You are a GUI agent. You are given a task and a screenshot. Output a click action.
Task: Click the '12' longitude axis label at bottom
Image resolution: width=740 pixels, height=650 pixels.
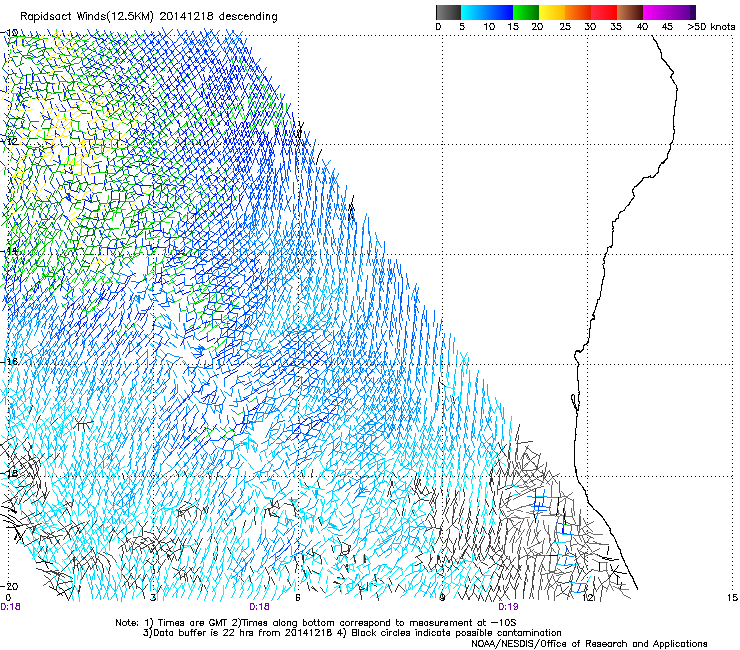click(x=588, y=598)
